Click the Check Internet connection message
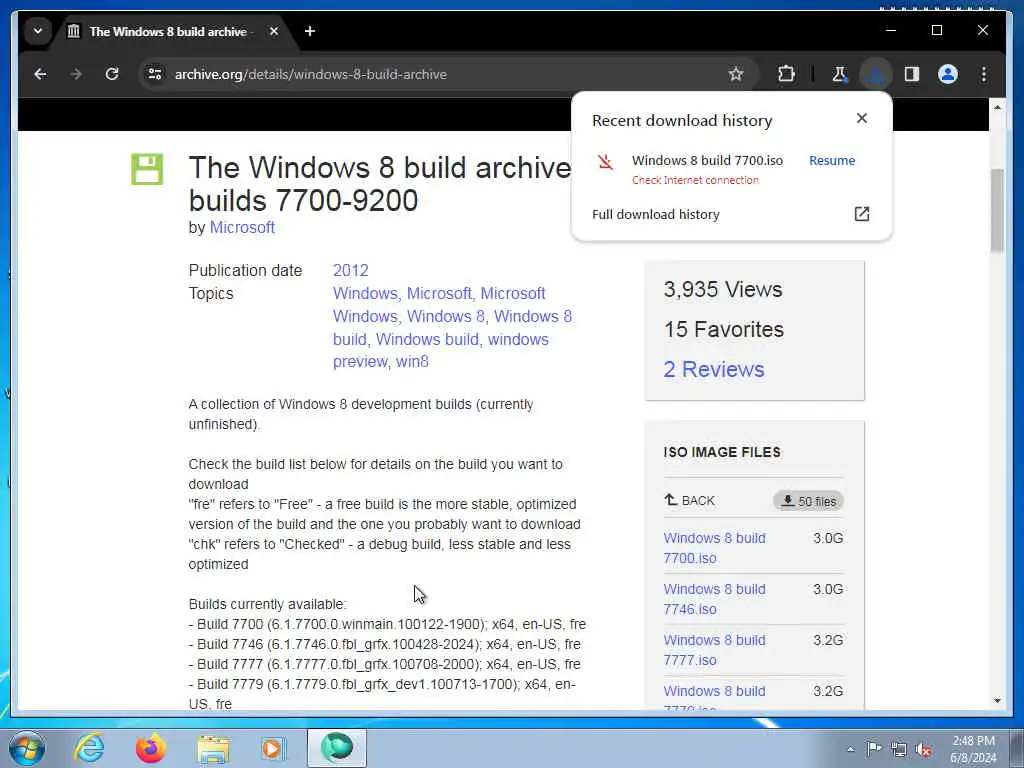Viewport: 1024px width, 768px height. pos(695,180)
